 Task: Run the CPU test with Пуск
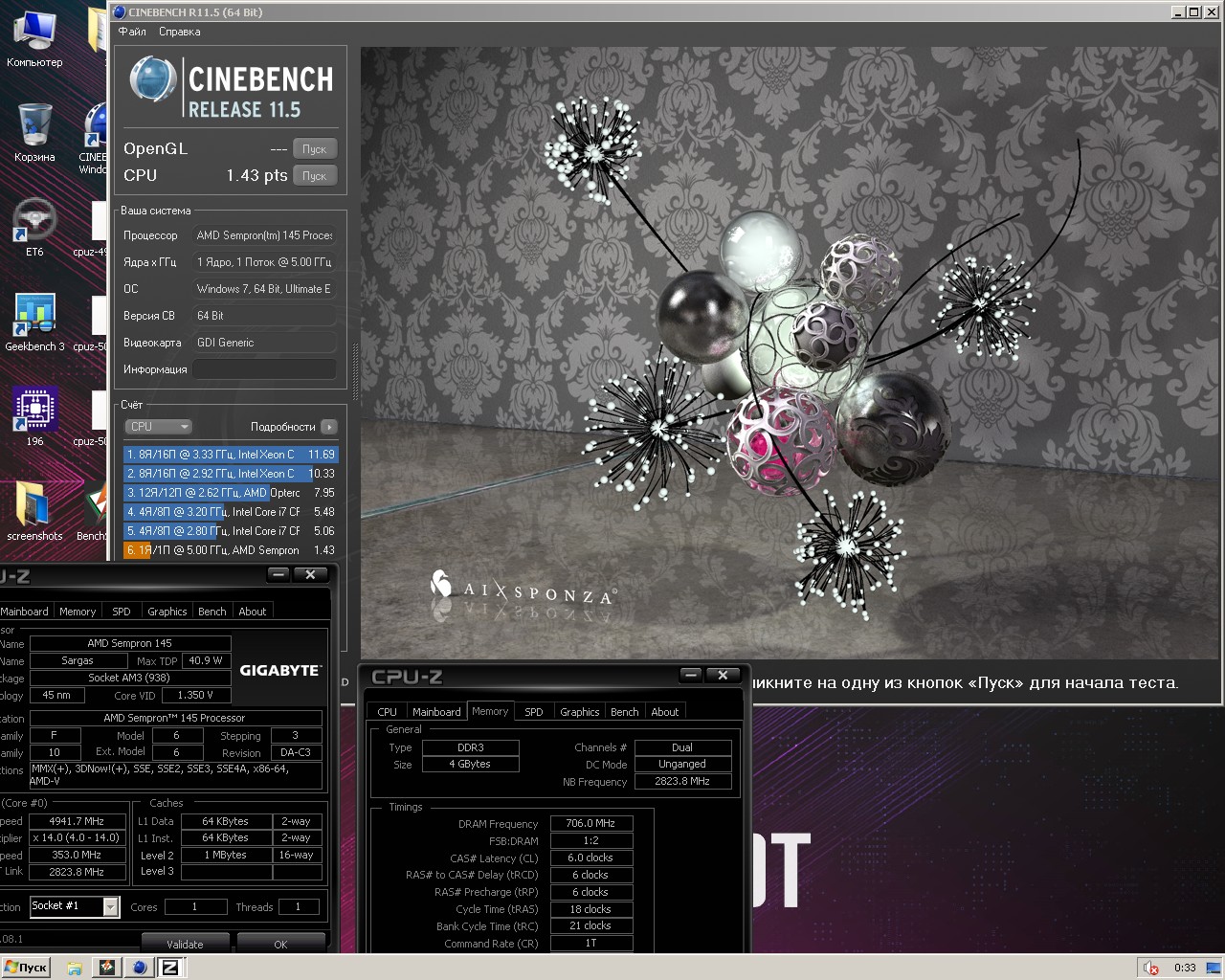315,176
